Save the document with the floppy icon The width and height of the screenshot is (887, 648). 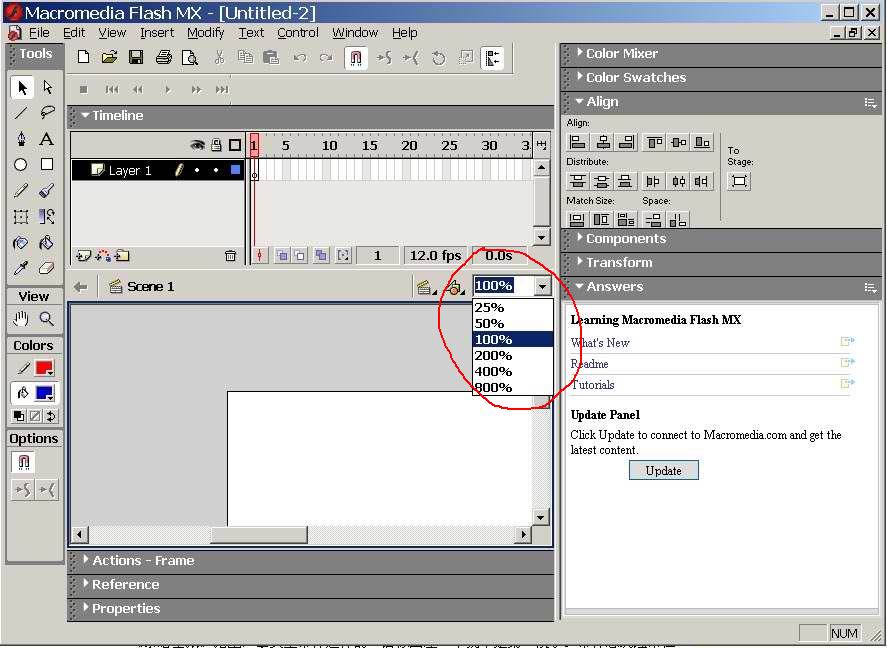pos(136,57)
